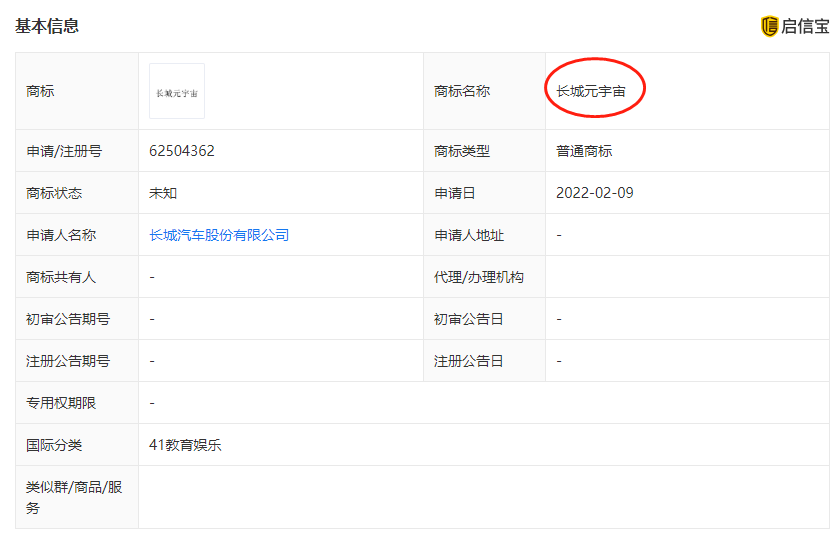Screen dimensions: 840x541
Task: Select the trademark name 长城元宇宙 text
Action: (591, 92)
